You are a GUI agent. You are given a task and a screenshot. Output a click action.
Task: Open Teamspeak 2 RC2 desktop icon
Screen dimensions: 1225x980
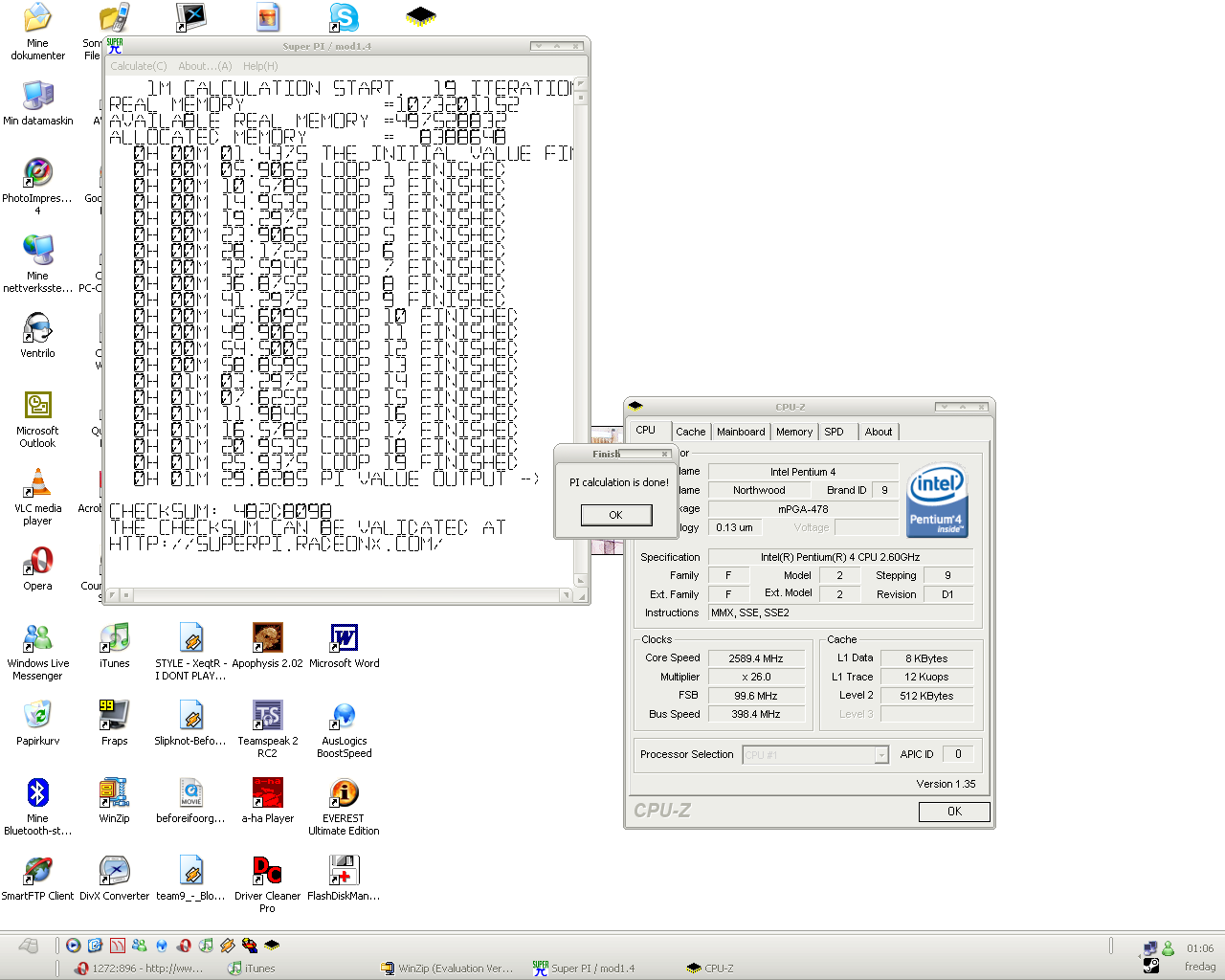tap(267, 728)
